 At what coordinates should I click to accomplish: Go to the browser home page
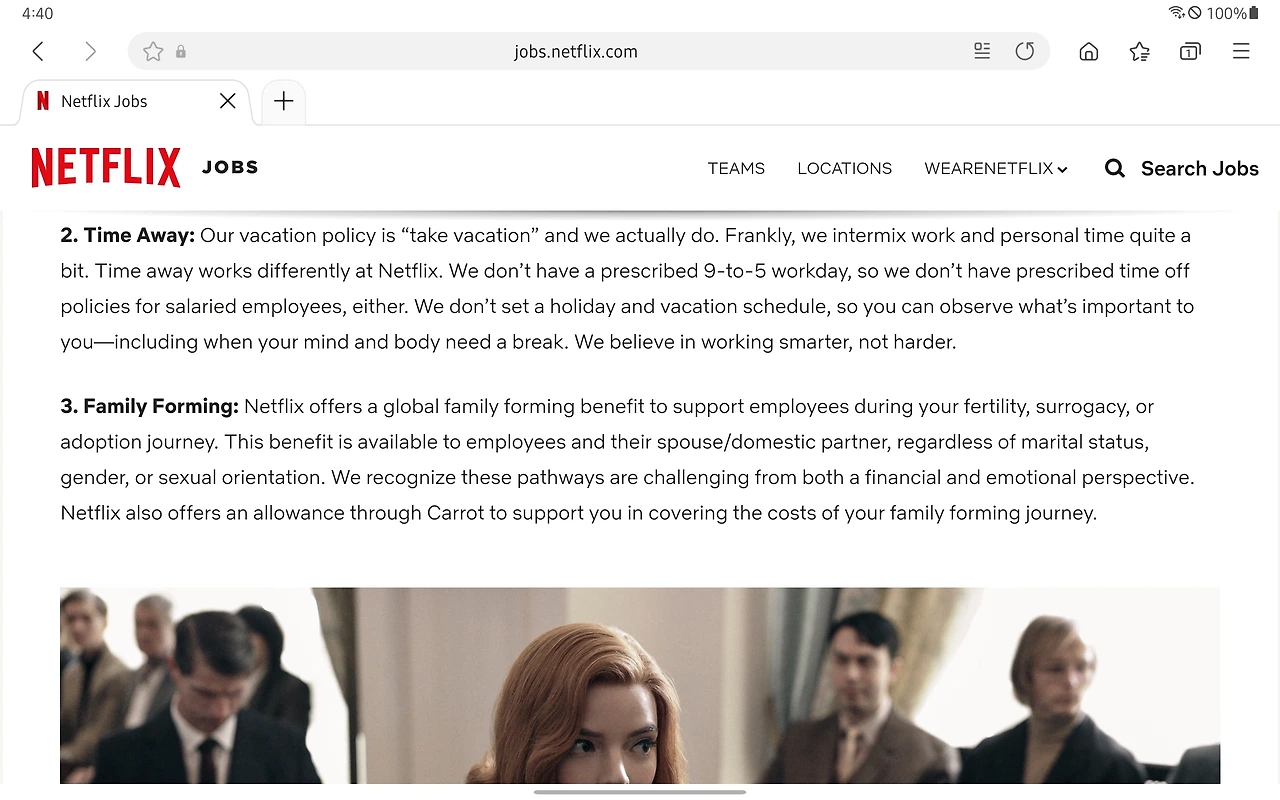[x=1089, y=52]
